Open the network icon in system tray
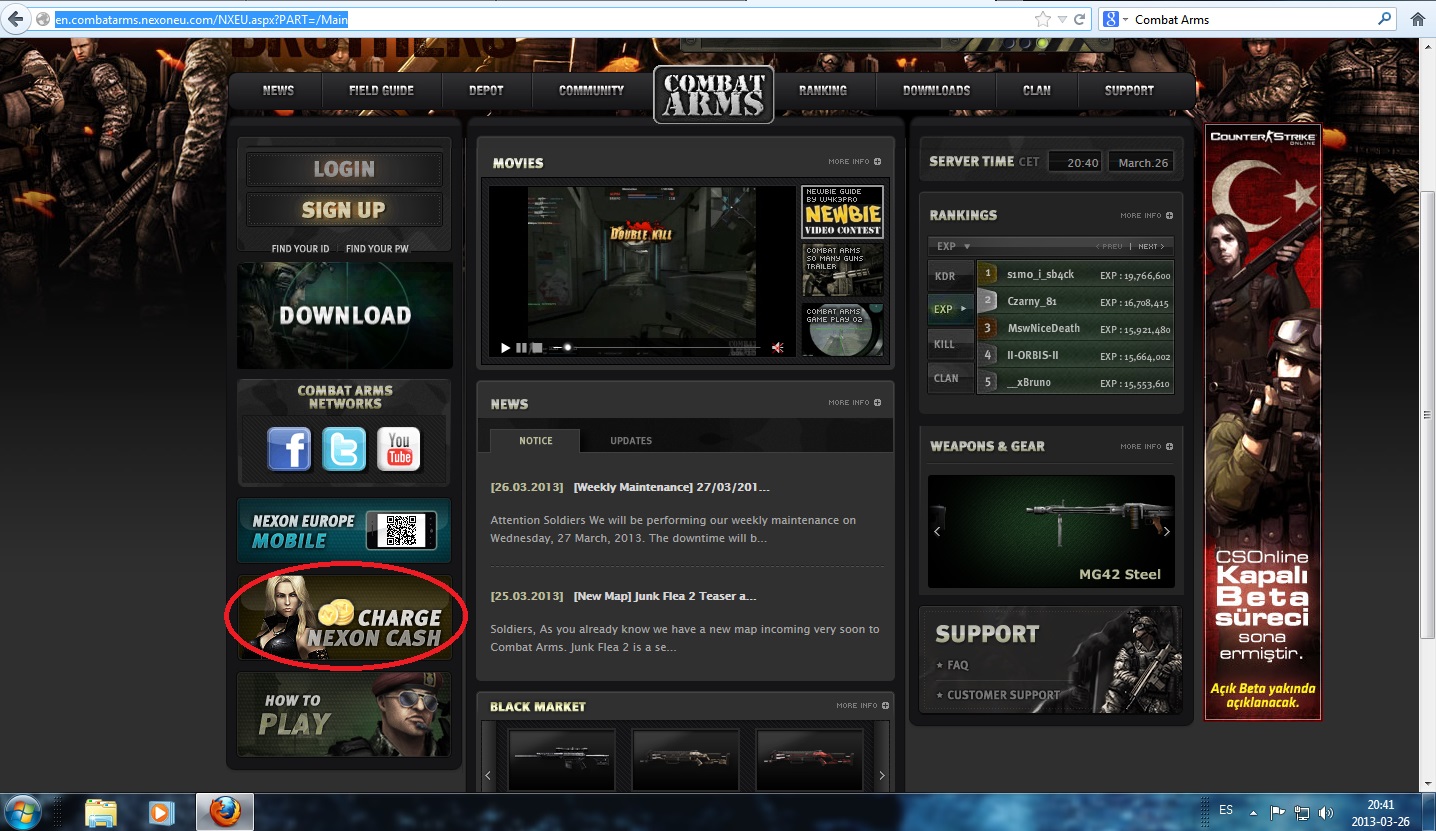The height and width of the screenshot is (831, 1436). tap(1302, 812)
